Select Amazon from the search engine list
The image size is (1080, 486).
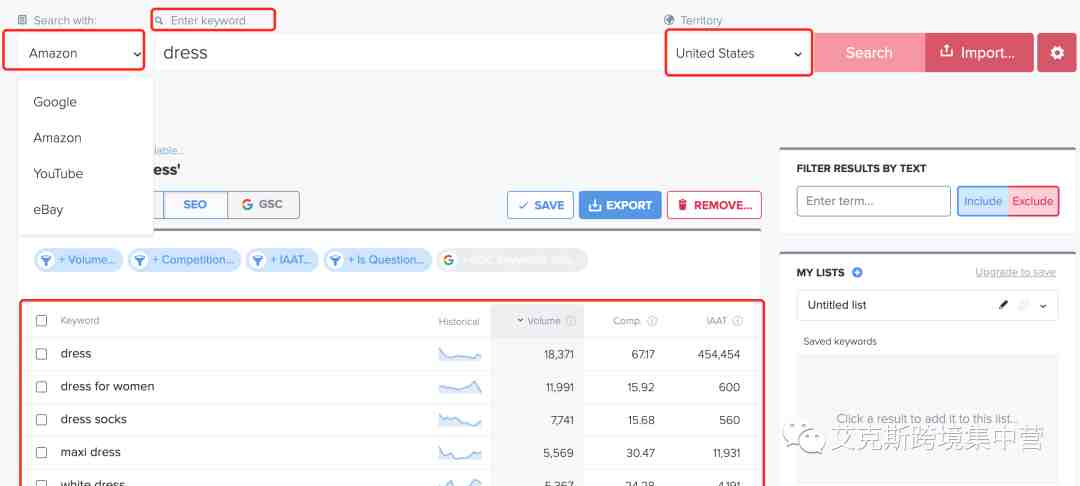57,138
